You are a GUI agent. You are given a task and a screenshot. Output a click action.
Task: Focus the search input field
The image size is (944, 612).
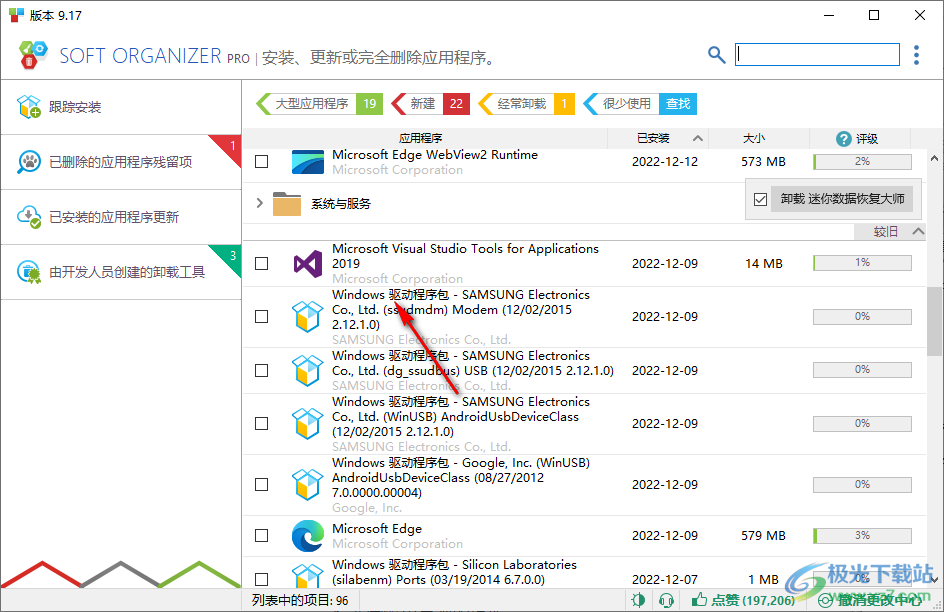[817, 55]
